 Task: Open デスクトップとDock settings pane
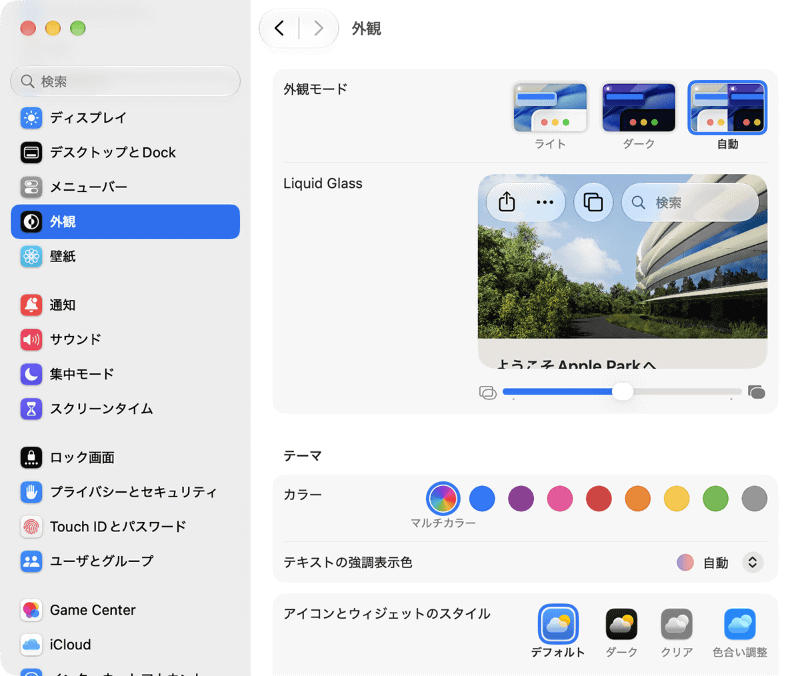coord(126,153)
